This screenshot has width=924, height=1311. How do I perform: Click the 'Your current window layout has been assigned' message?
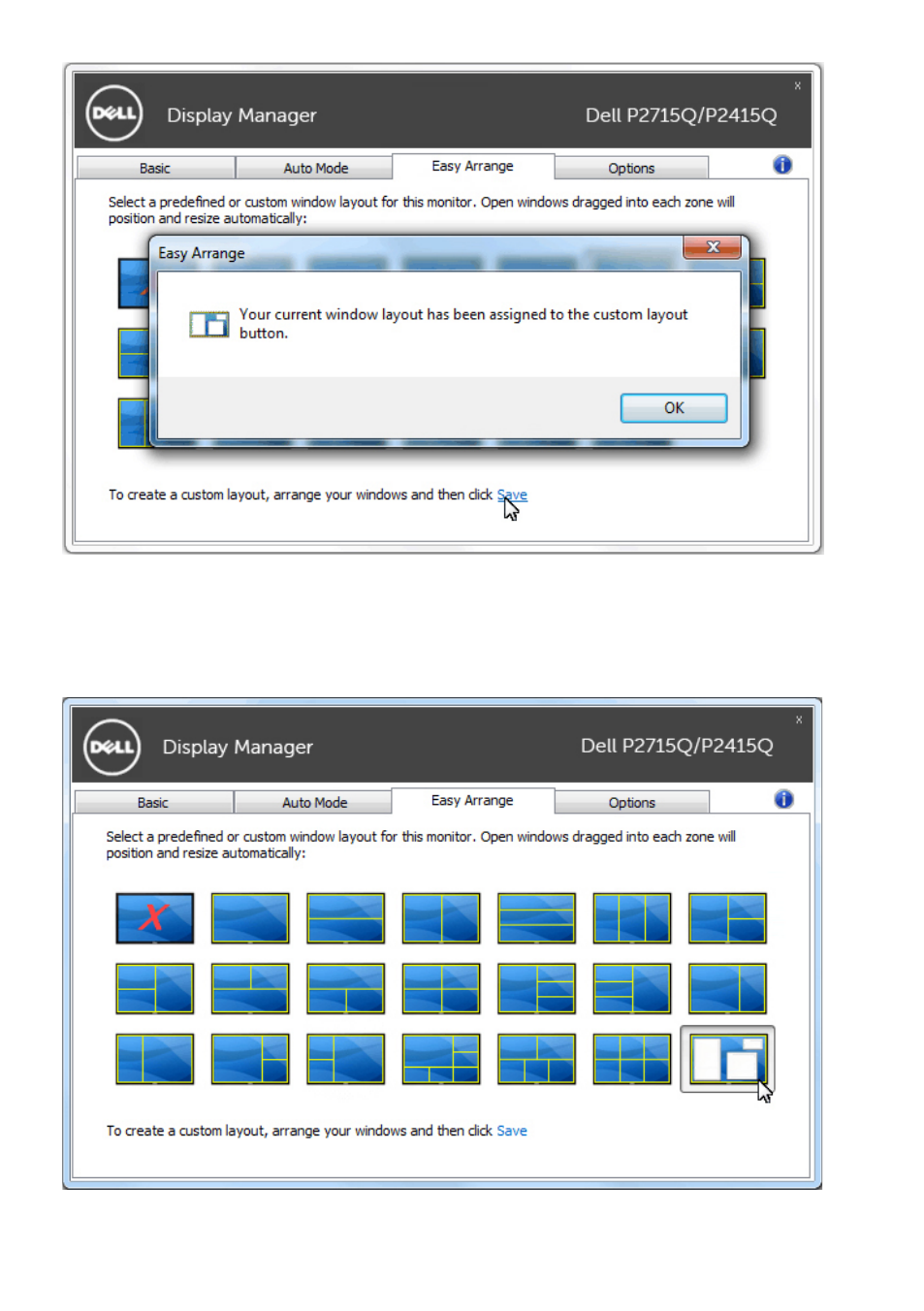[x=463, y=324]
